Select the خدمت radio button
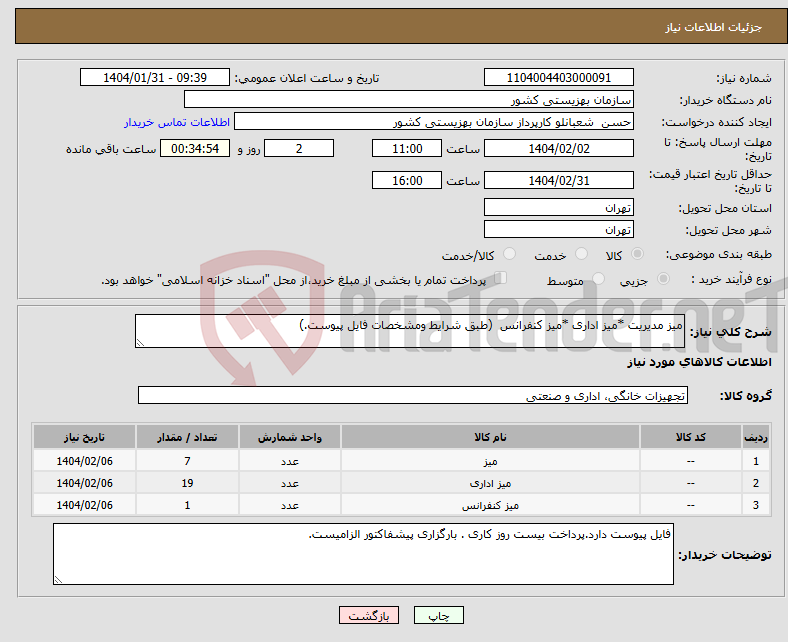 581,254
